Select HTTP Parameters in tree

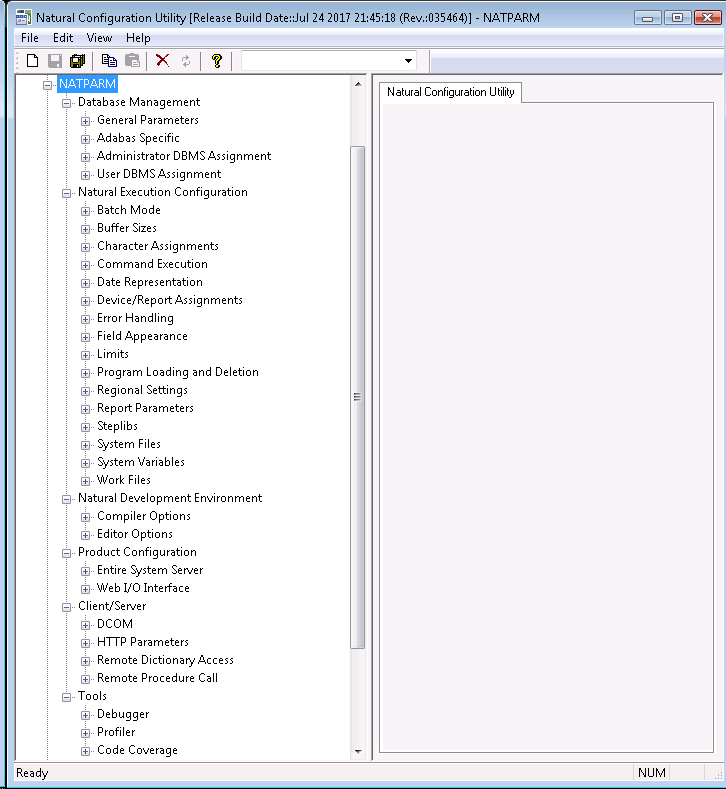[x=143, y=642]
